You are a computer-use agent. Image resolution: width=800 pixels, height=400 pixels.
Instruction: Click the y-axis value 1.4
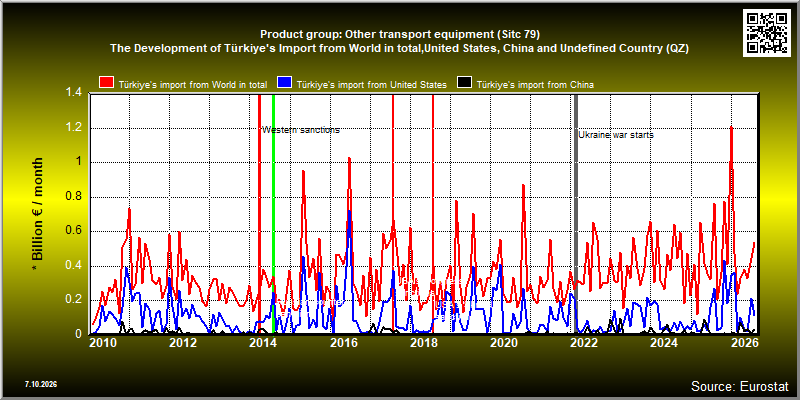click(74, 93)
